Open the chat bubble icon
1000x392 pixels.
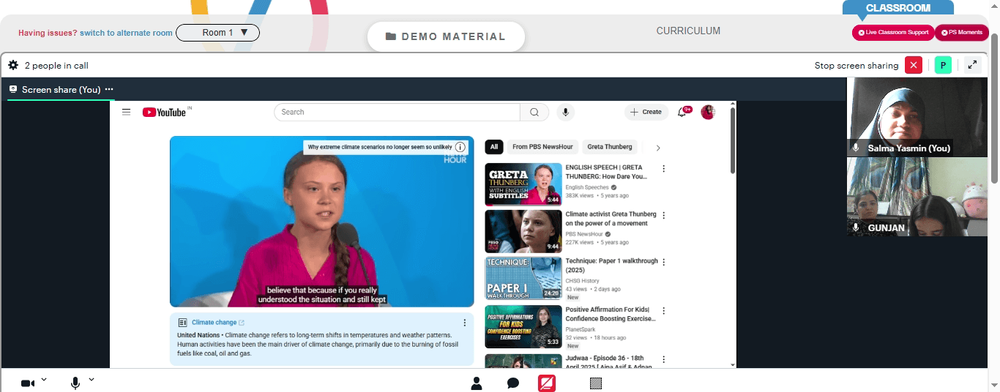[513, 383]
